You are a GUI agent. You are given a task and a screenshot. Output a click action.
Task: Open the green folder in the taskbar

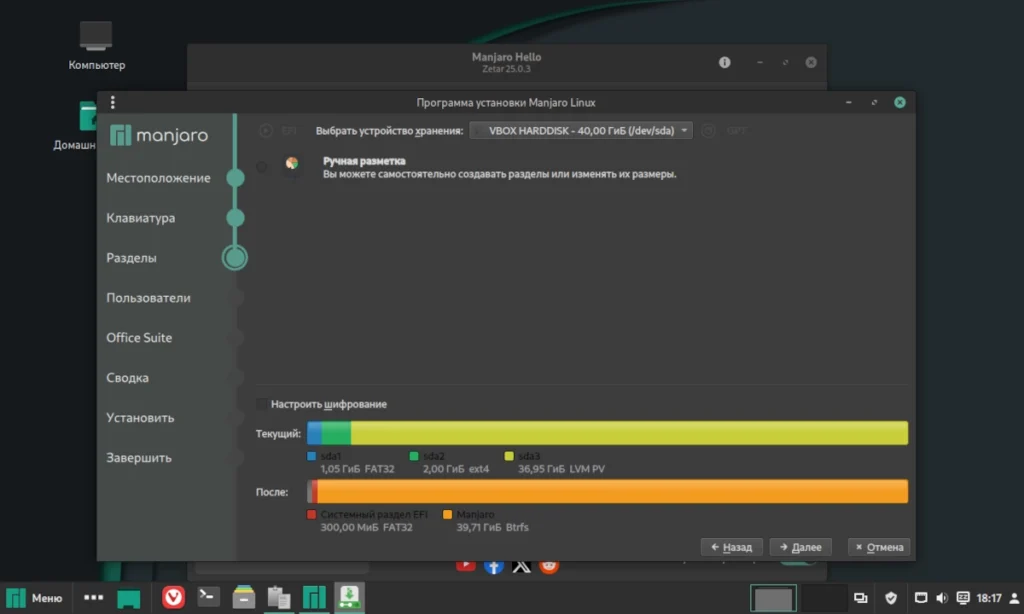click(x=129, y=598)
